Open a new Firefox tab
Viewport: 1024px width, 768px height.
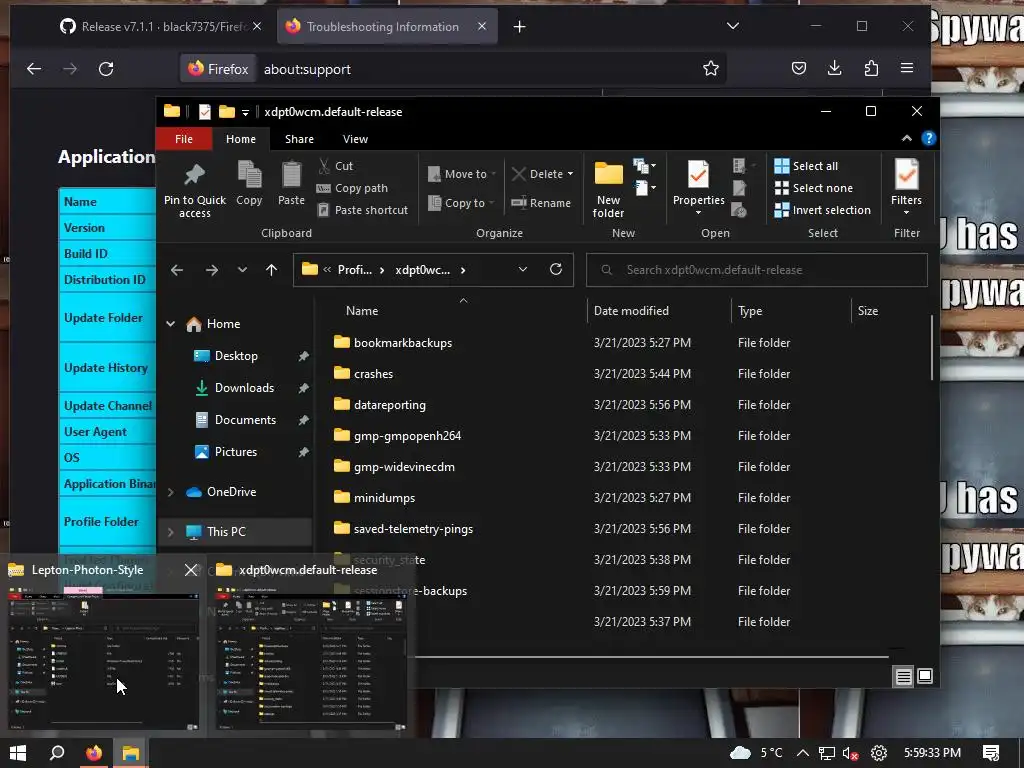coord(519,27)
